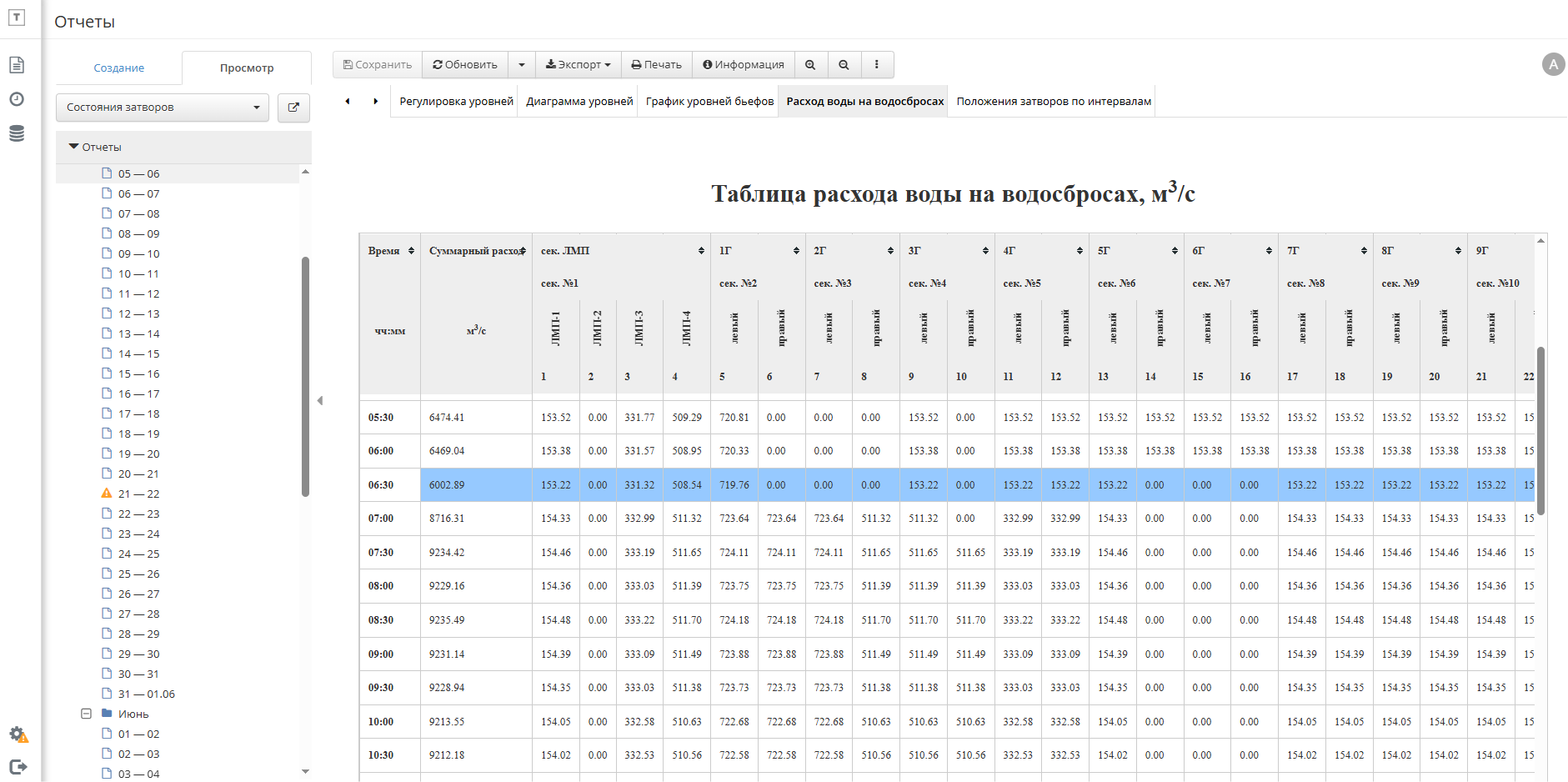Click the table vertical scrollbar

[x=1540, y=431]
